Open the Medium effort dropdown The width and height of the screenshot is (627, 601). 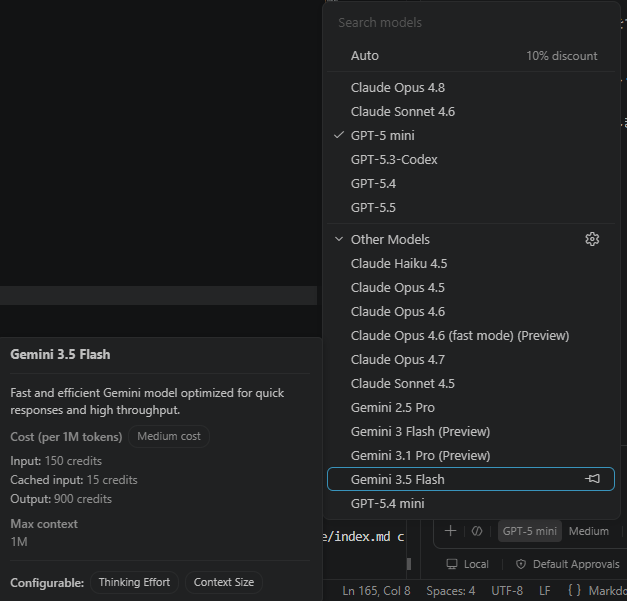(589, 531)
